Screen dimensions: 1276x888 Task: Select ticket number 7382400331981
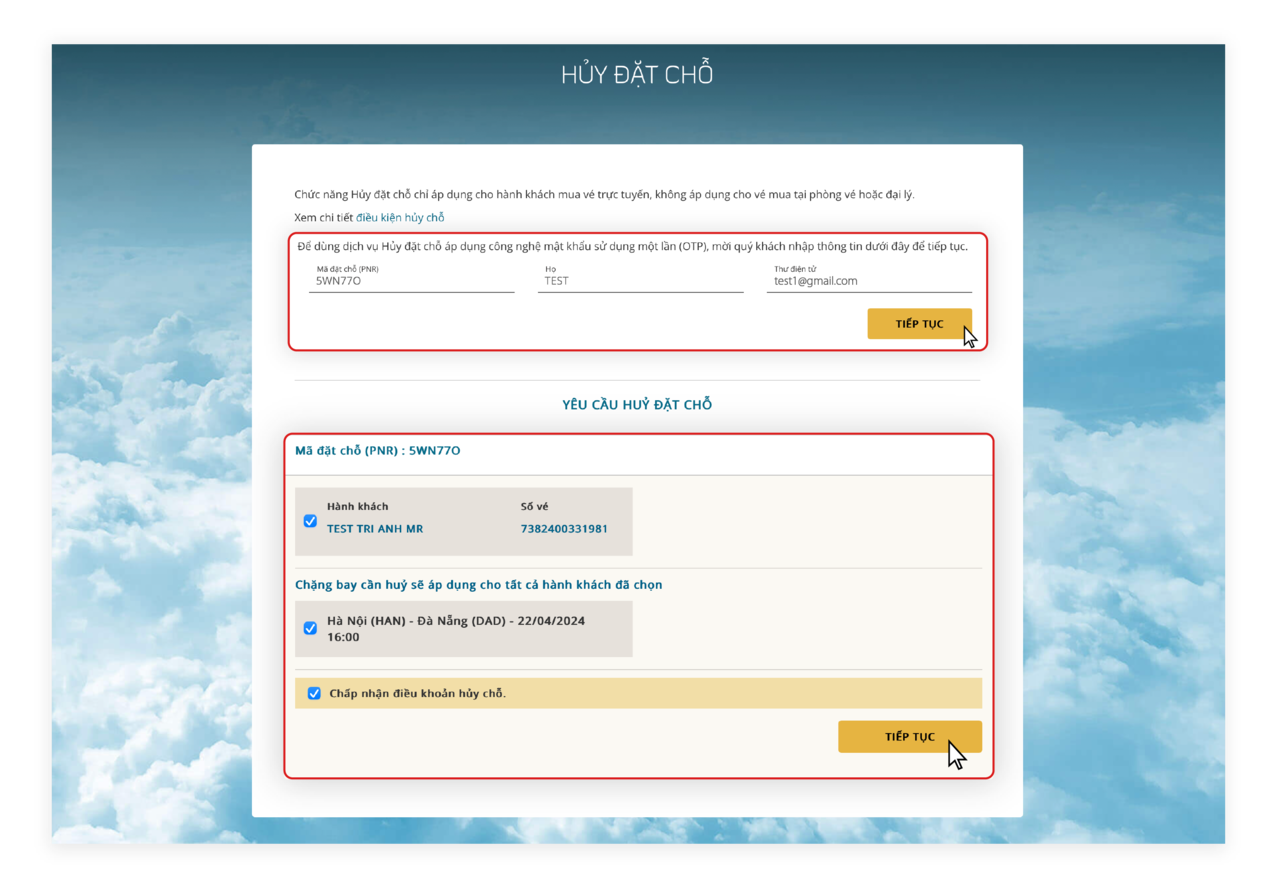click(x=564, y=529)
